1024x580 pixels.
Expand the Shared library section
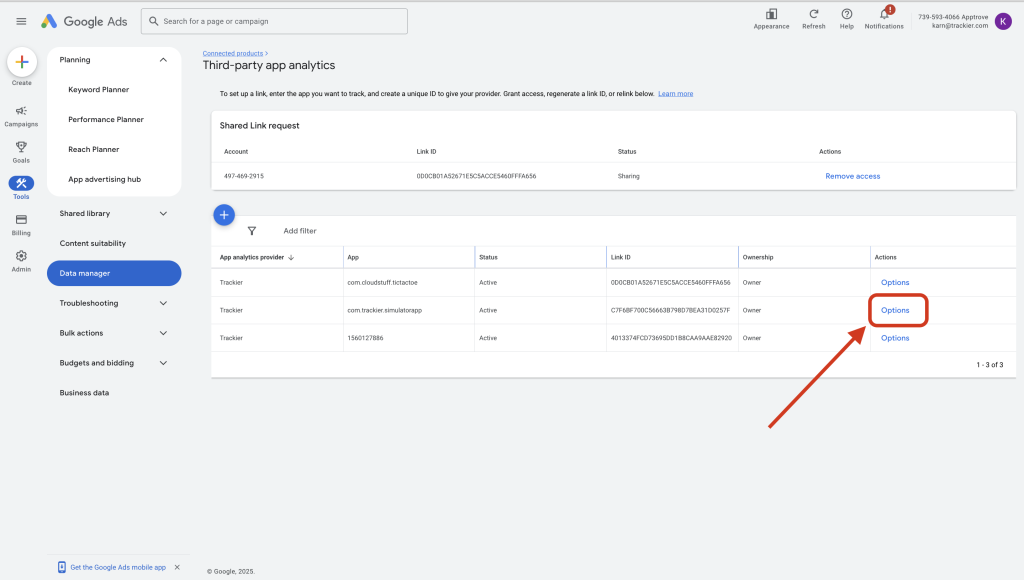163,214
